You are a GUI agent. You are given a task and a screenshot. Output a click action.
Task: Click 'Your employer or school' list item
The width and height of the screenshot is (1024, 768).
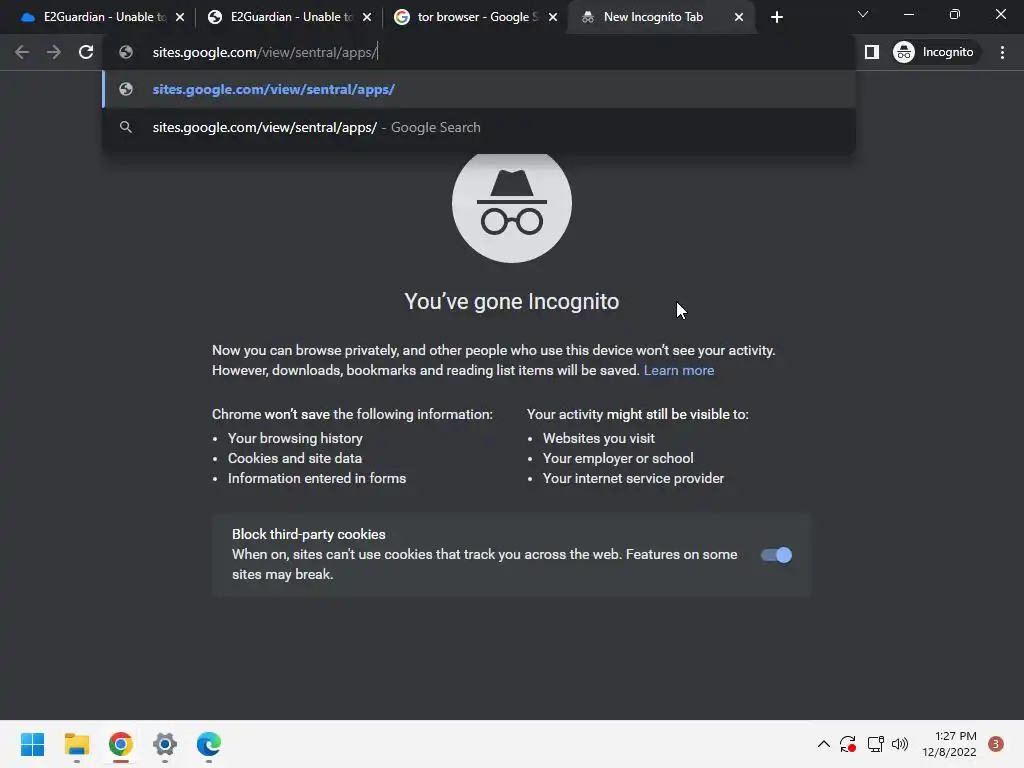click(618, 458)
